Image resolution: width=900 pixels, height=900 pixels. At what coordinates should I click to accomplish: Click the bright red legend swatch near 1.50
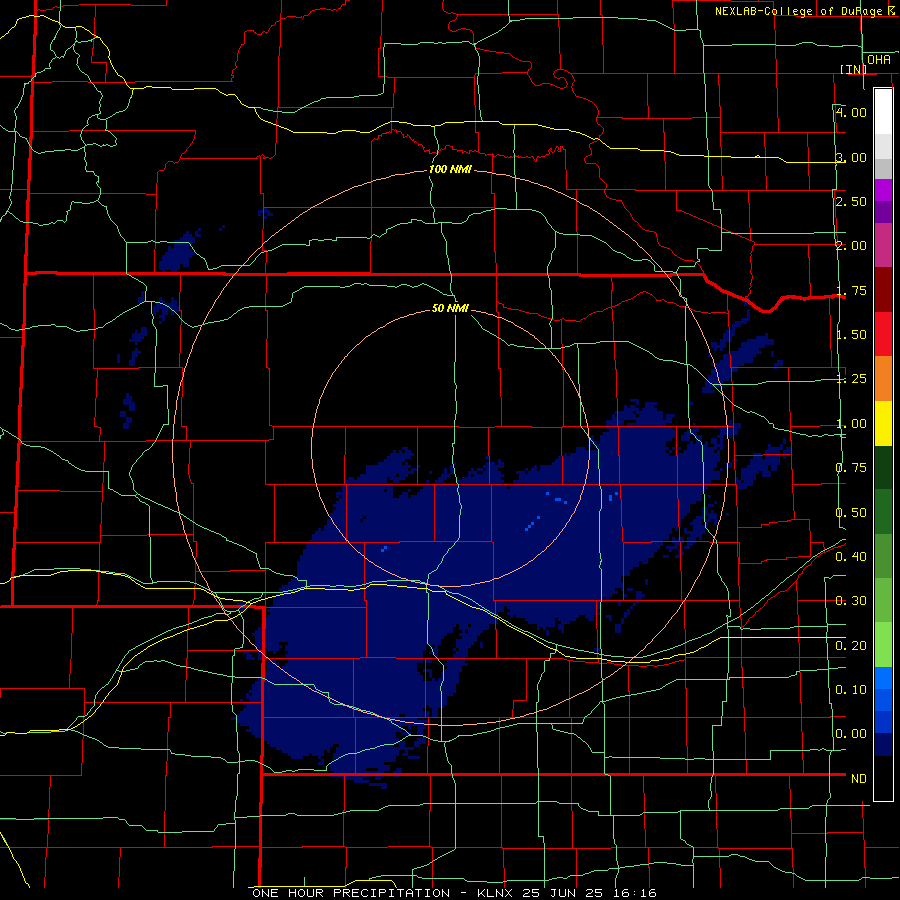pos(883,334)
